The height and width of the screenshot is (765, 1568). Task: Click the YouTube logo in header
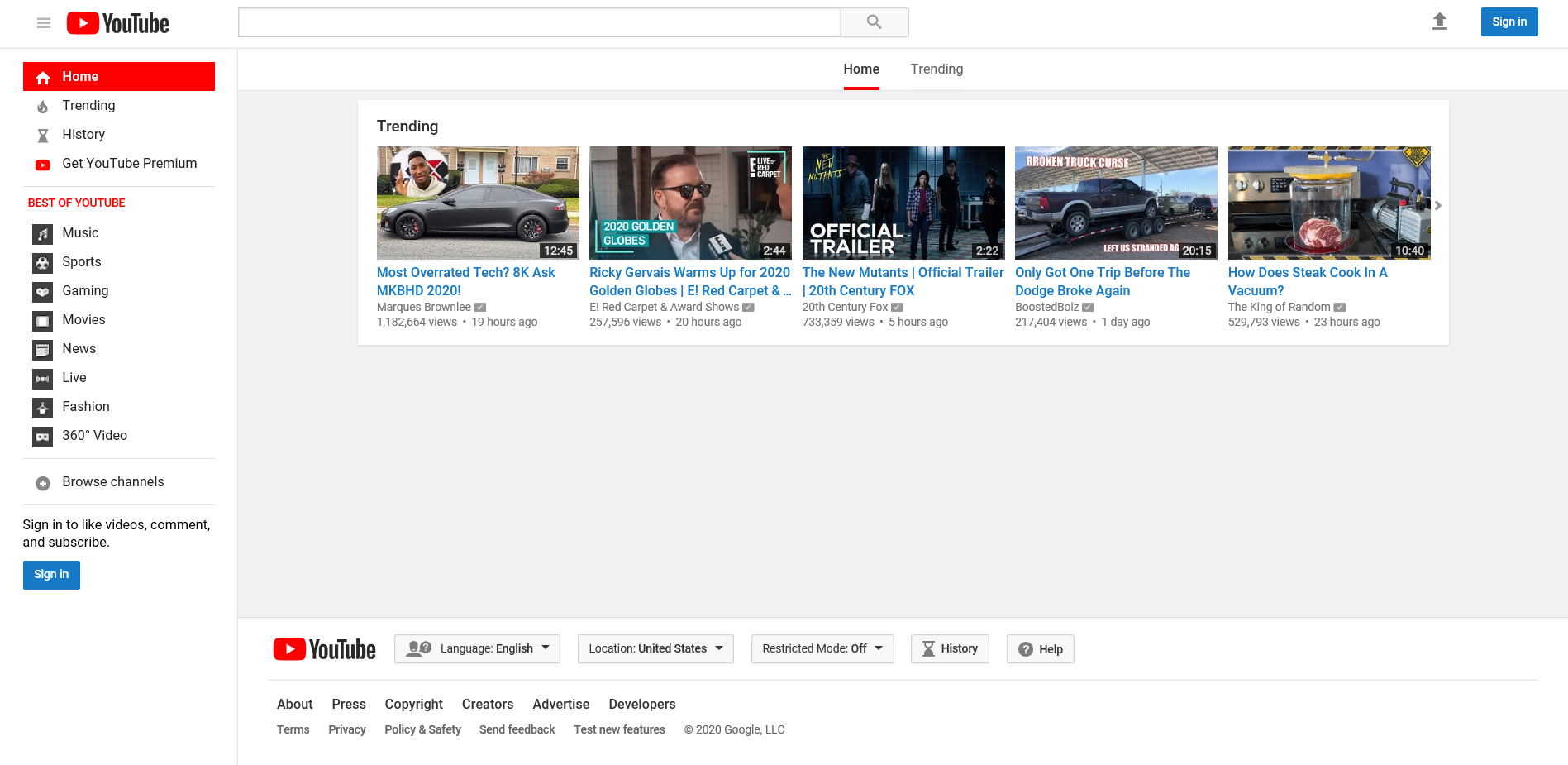pos(118,23)
